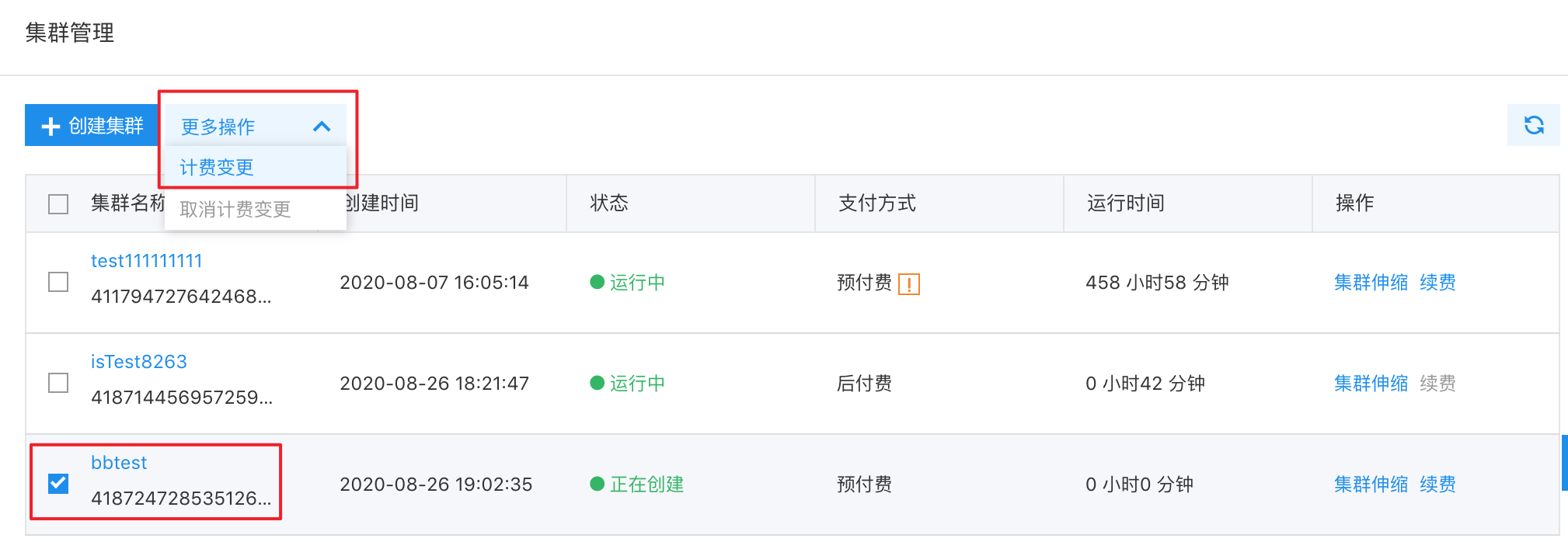Click green status dot for bbtest row

point(597,484)
